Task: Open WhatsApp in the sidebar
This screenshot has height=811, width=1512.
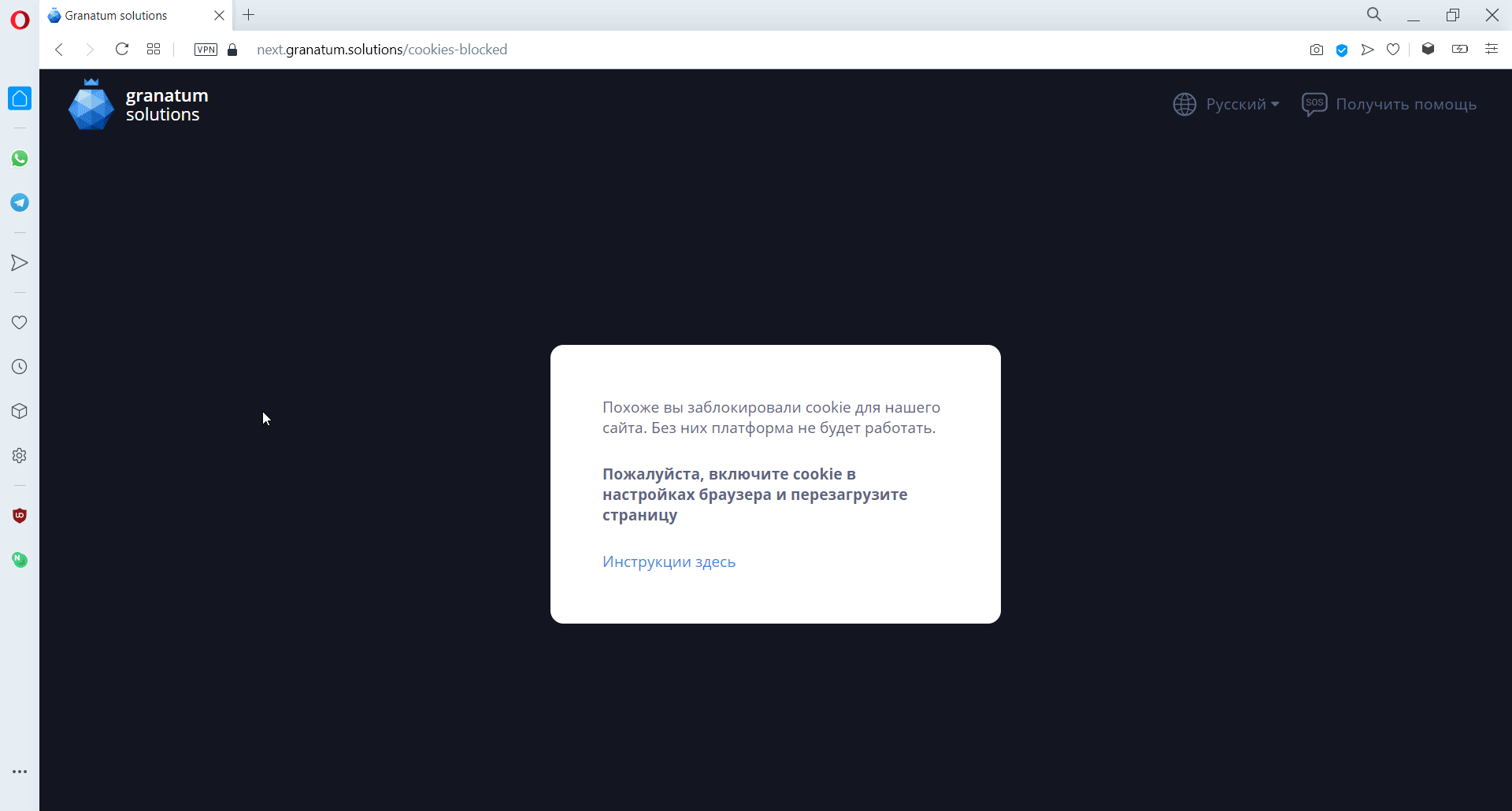Action: tap(20, 158)
